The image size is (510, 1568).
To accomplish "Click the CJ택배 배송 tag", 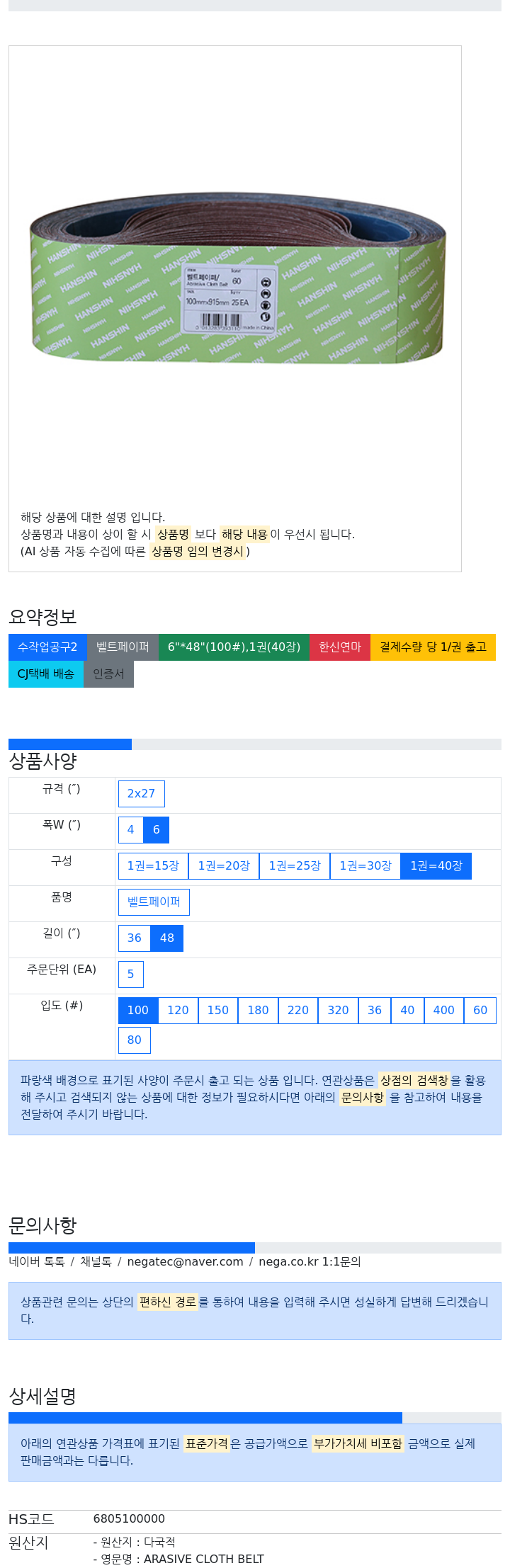I will pos(46,674).
